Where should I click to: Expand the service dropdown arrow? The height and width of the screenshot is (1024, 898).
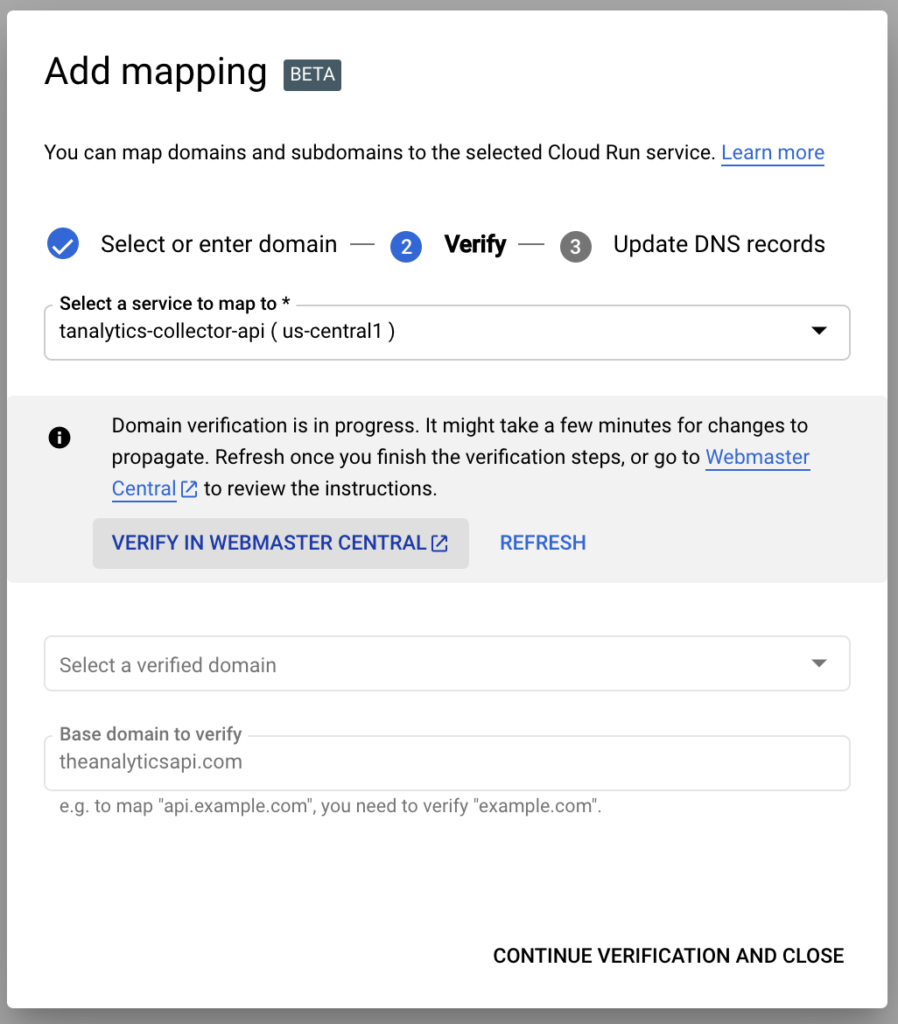click(x=819, y=331)
